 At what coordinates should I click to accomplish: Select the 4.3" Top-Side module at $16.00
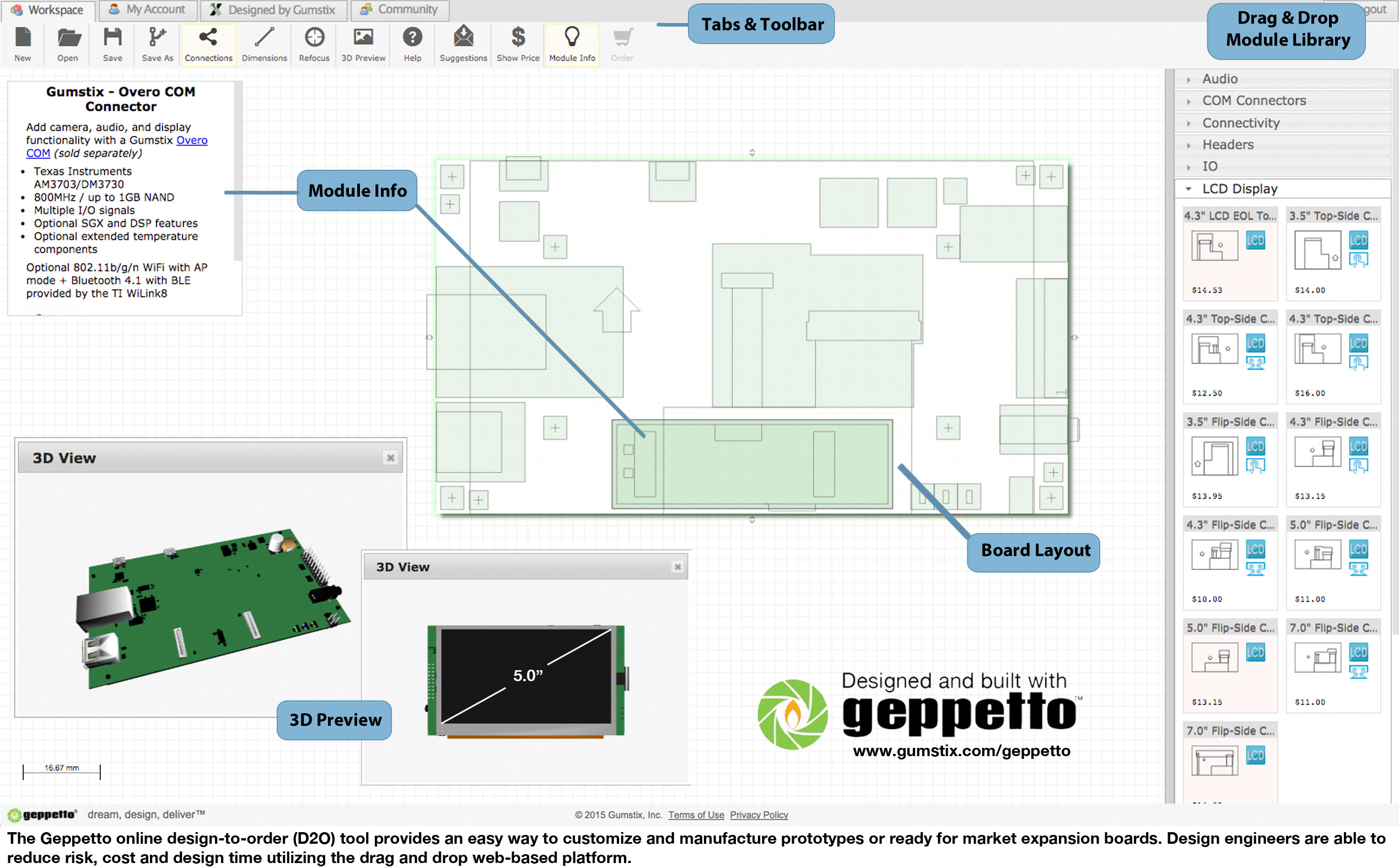tap(1333, 357)
